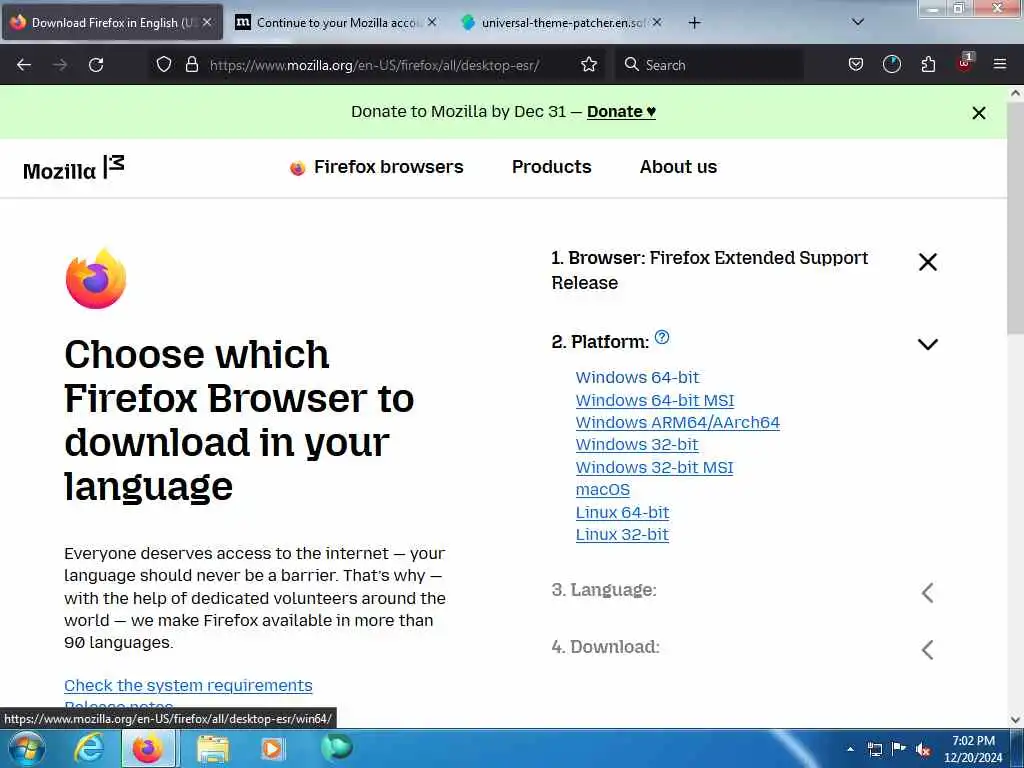The height and width of the screenshot is (768, 1024).
Task: Choose Windows 64-bit platform
Action: [x=637, y=377]
